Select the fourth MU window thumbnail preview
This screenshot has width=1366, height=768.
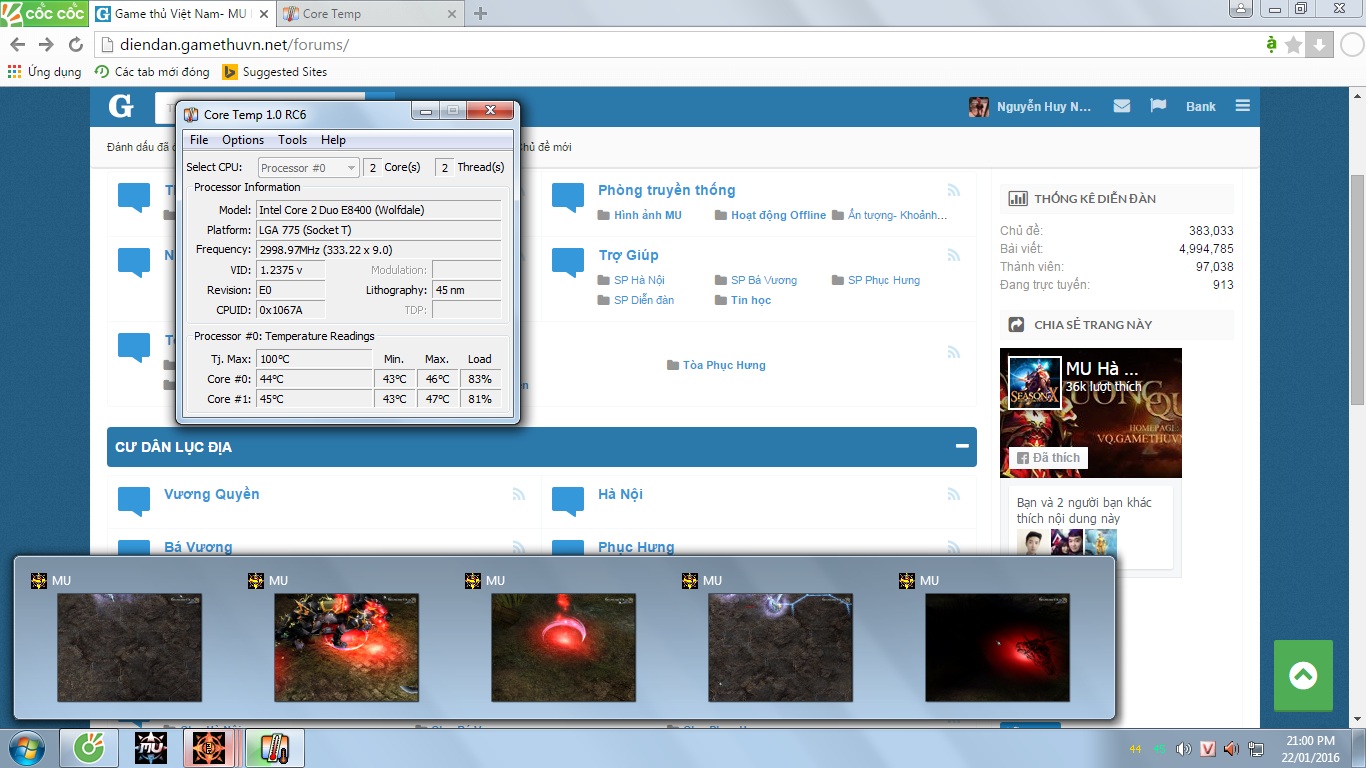point(780,647)
